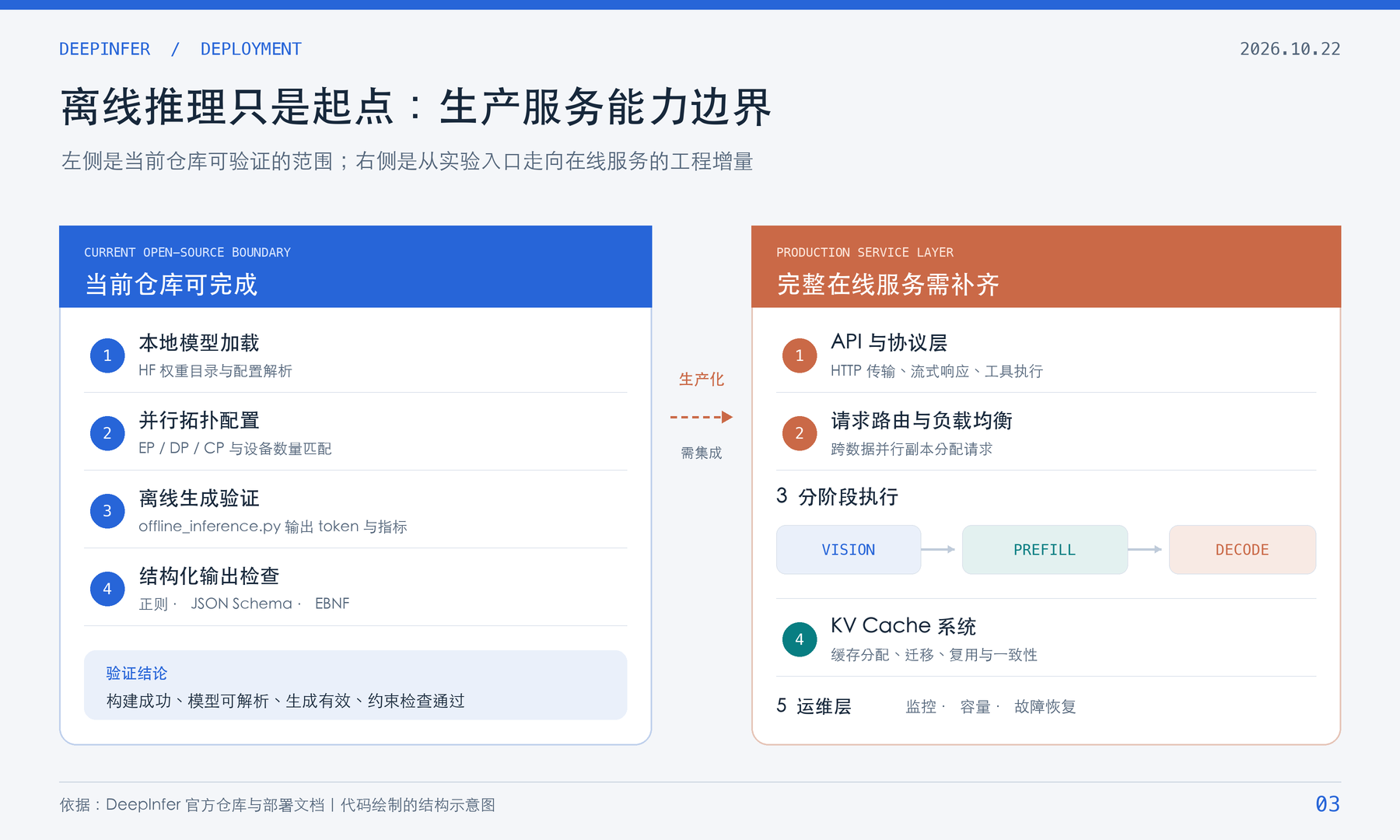
Task: Click the text HTTP 传输、流式响应、工具执行
Action: coord(936,371)
